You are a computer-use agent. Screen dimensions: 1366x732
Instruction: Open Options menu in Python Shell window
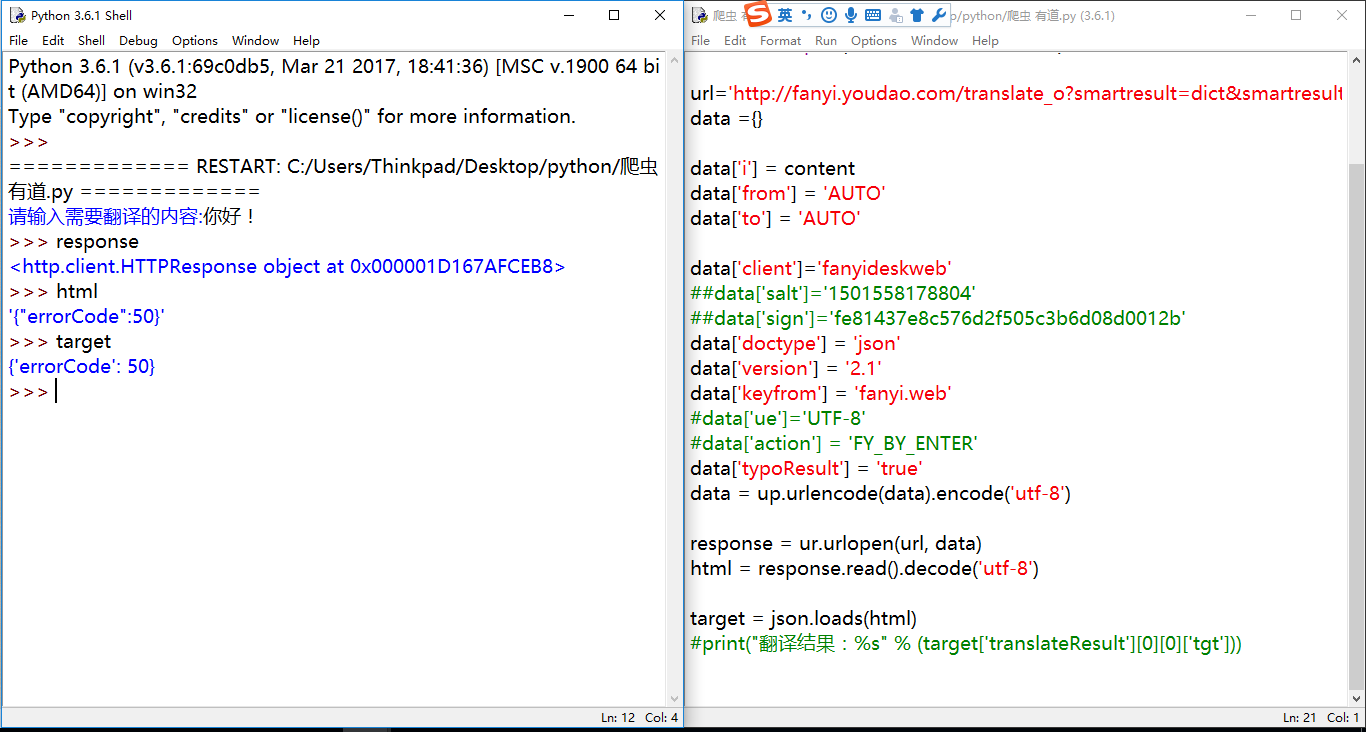pyautogui.click(x=194, y=41)
